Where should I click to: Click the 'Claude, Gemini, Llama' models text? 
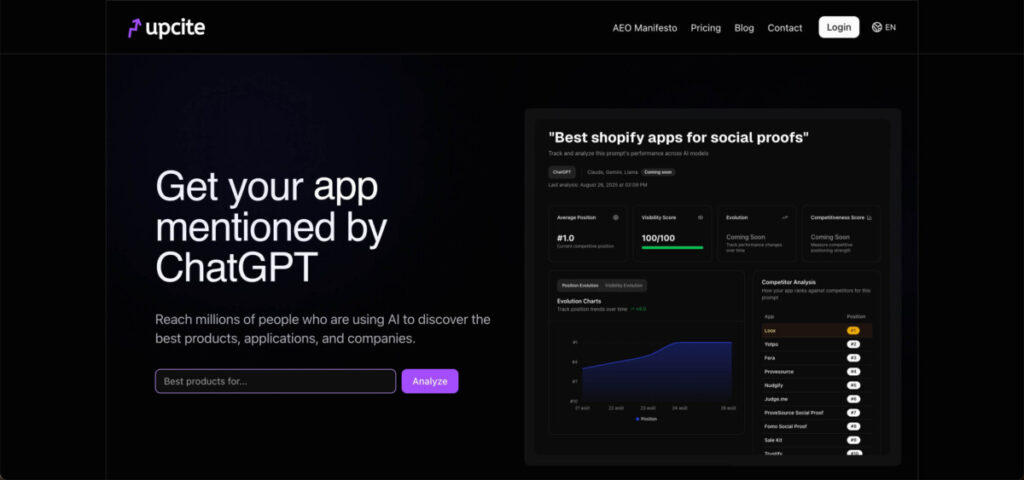(612, 172)
